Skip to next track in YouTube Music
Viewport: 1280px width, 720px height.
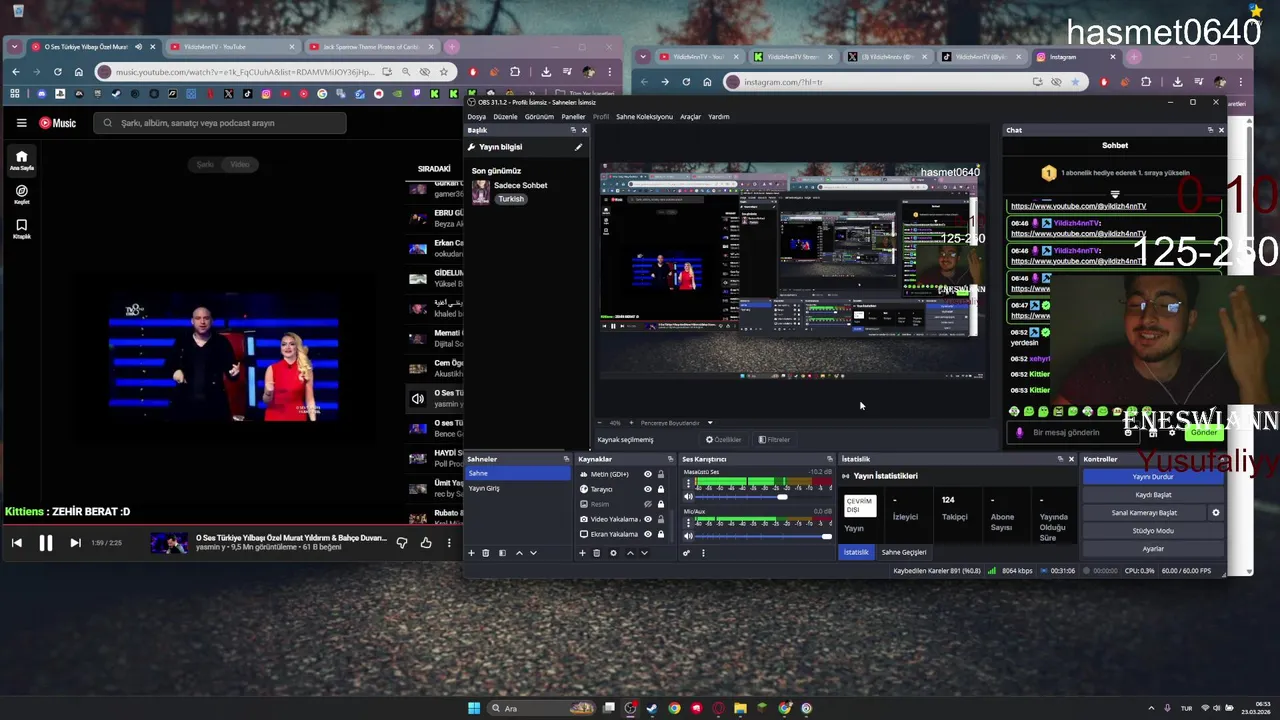pos(75,543)
